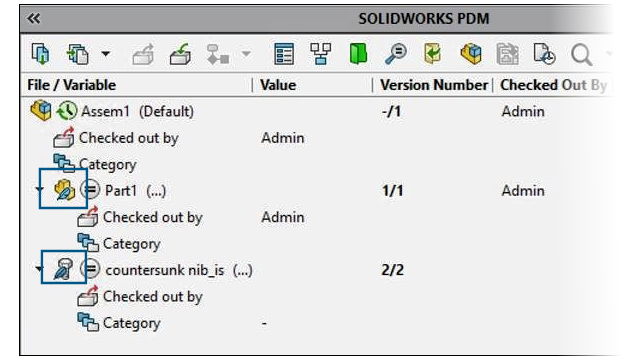Click the Data Card list toolbar icon
Screen dimensions: 640x360
[284, 54]
